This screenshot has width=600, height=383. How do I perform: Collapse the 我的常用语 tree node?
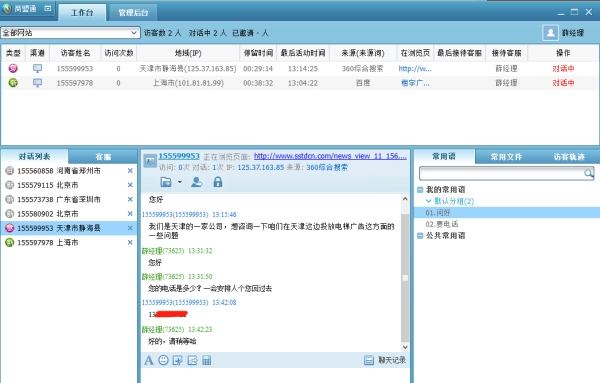[x=420, y=189]
